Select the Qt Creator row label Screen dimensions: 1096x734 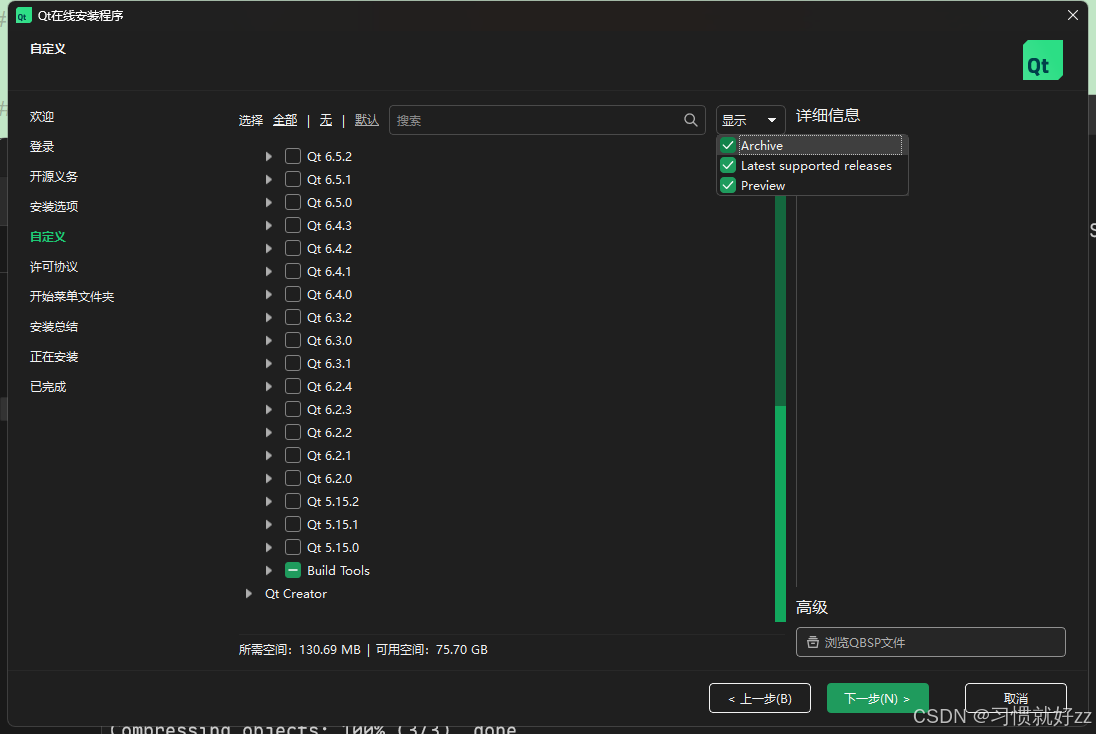coord(296,593)
